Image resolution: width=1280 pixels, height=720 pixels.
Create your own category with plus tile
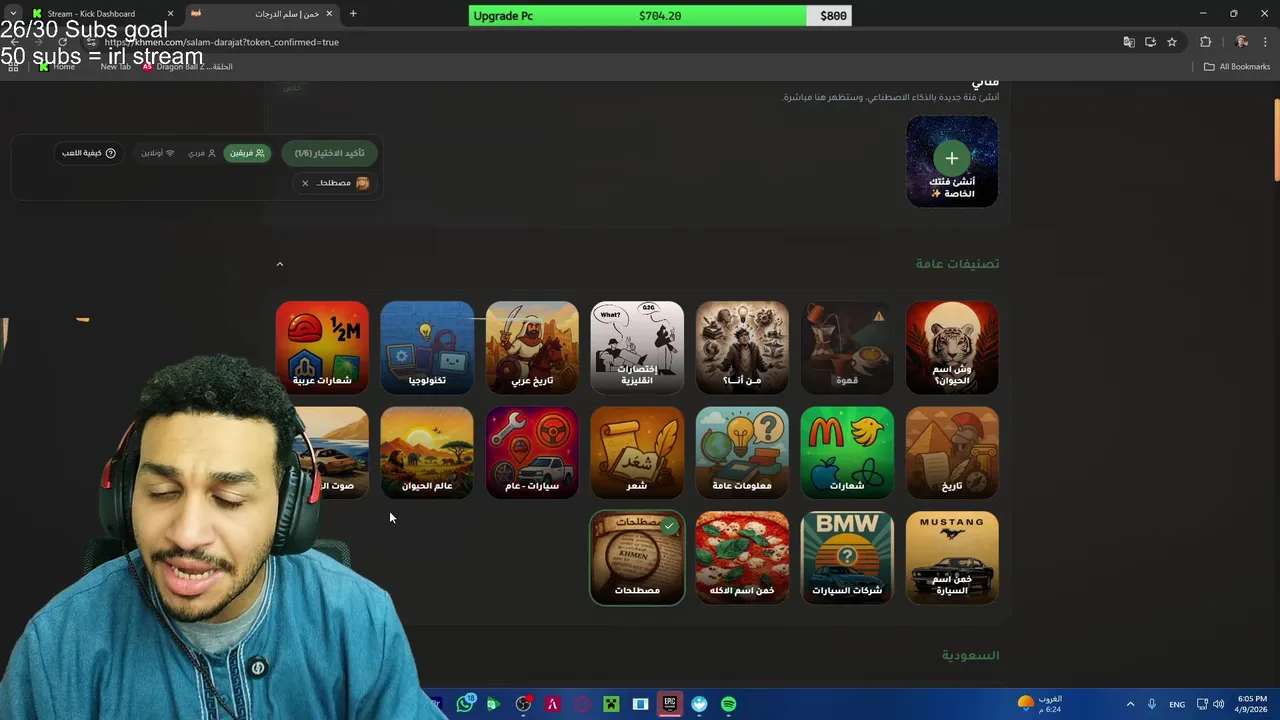point(952,162)
